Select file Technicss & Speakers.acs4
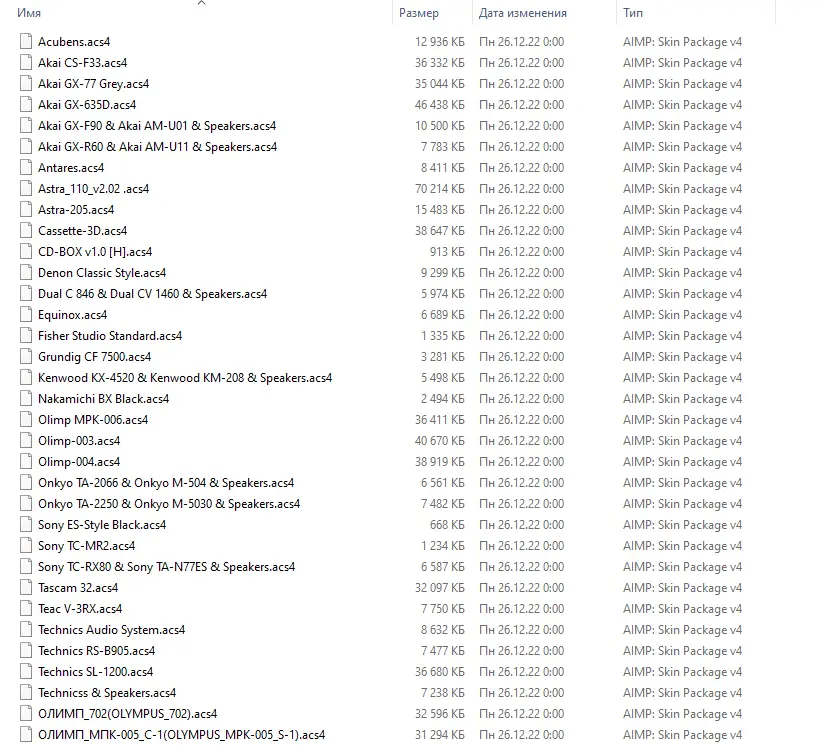The image size is (825, 745). [107, 693]
